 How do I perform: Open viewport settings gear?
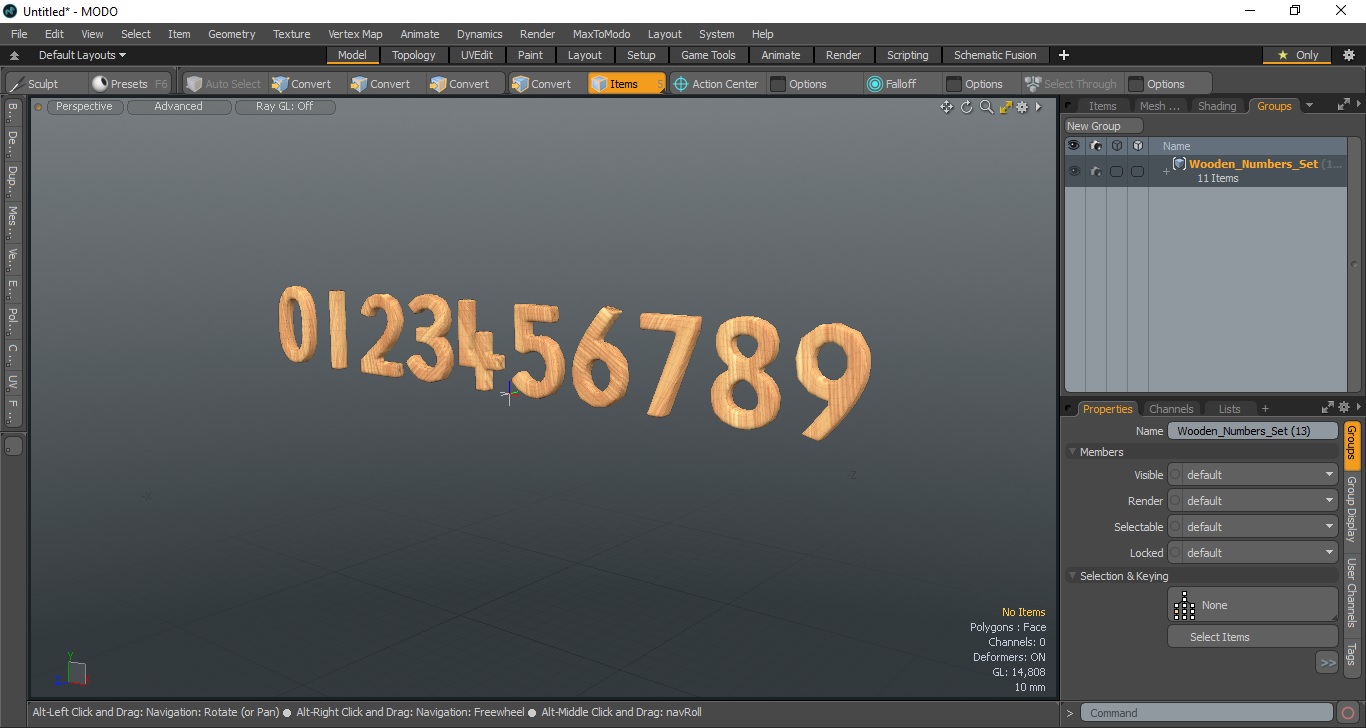tap(1022, 107)
